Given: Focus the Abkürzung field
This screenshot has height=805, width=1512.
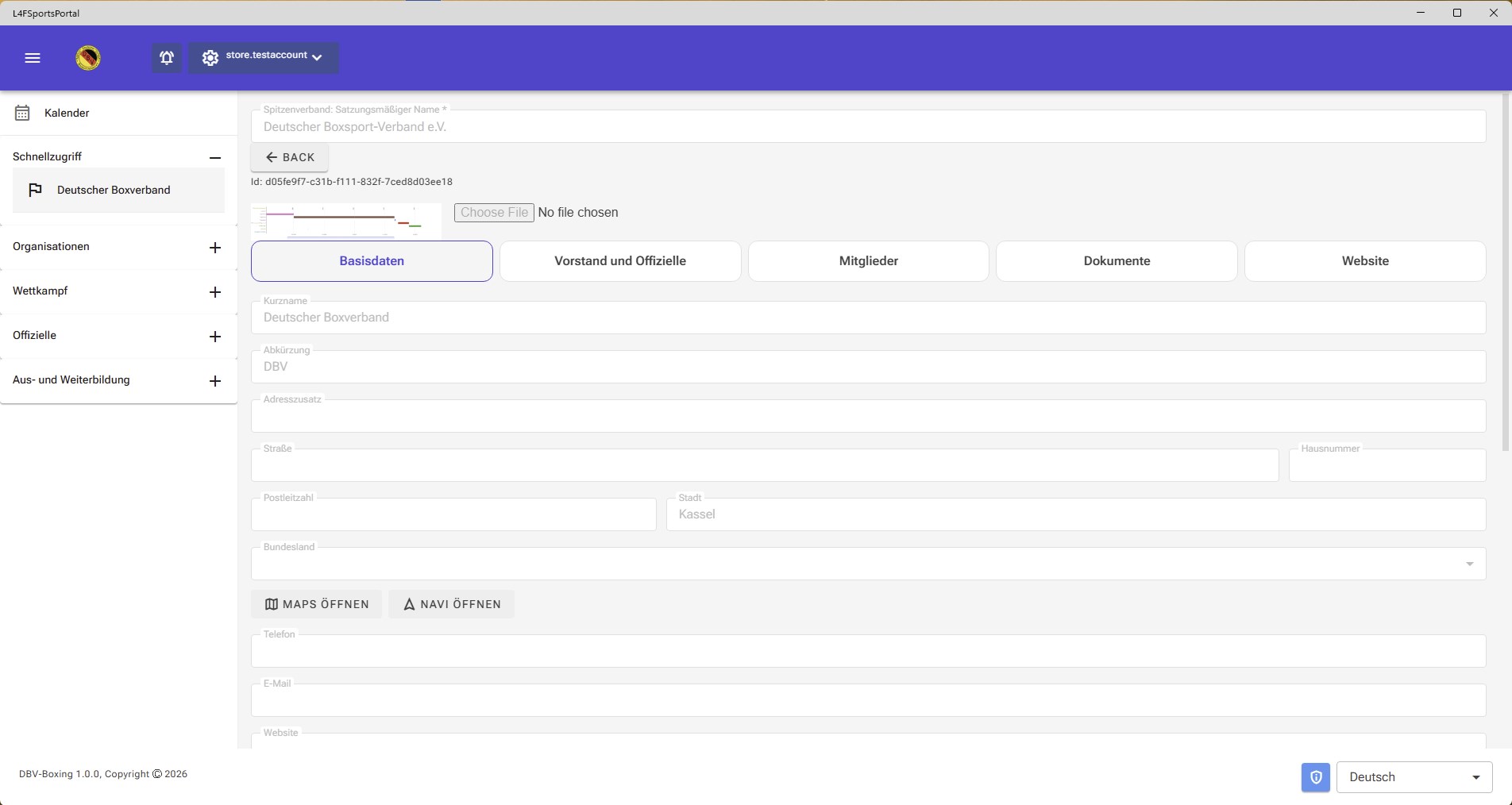Looking at the screenshot, I should 868,367.
